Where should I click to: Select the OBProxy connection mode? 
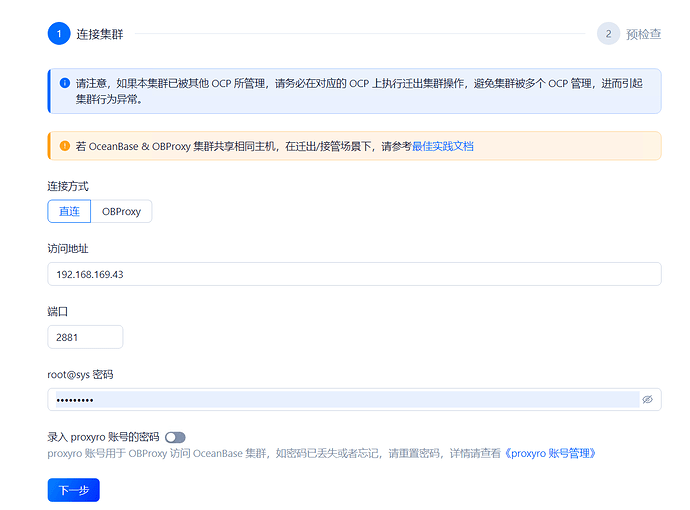click(121, 212)
